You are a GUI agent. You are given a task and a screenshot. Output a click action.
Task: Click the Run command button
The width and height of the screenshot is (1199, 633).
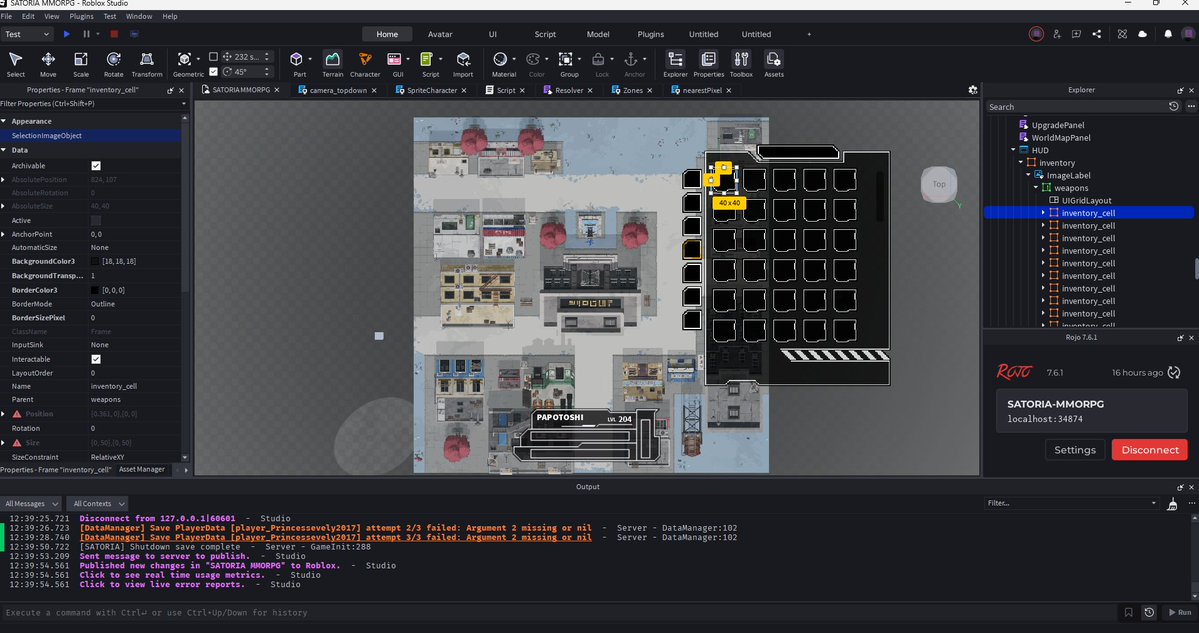pos(1179,612)
